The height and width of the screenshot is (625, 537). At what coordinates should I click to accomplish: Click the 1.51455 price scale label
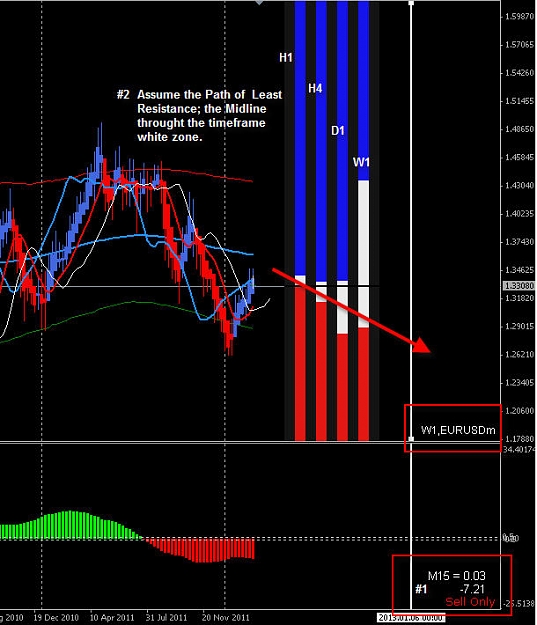pyautogui.click(x=519, y=101)
